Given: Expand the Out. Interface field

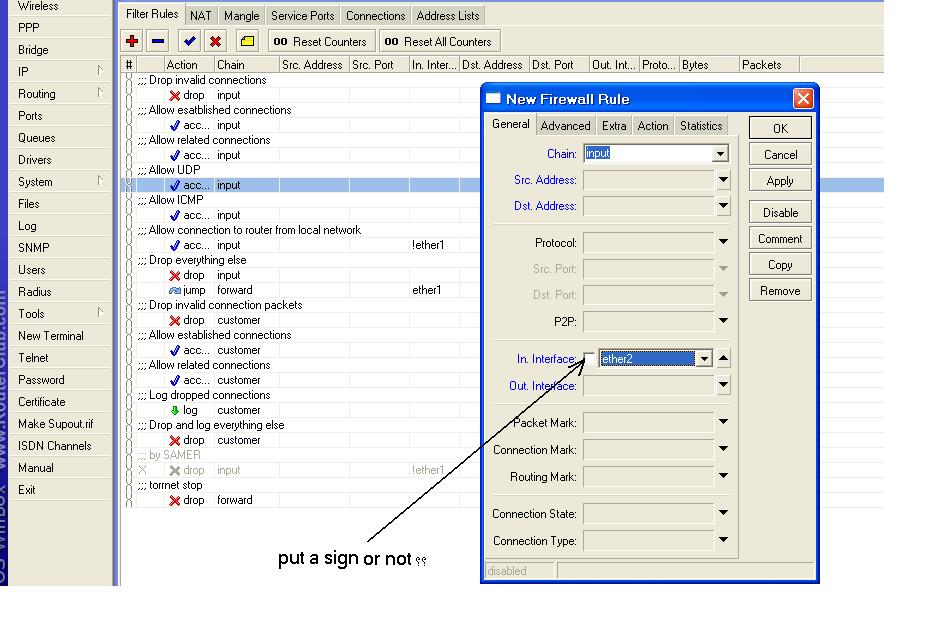Looking at the screenshot, I should click(x=723, y=385).
